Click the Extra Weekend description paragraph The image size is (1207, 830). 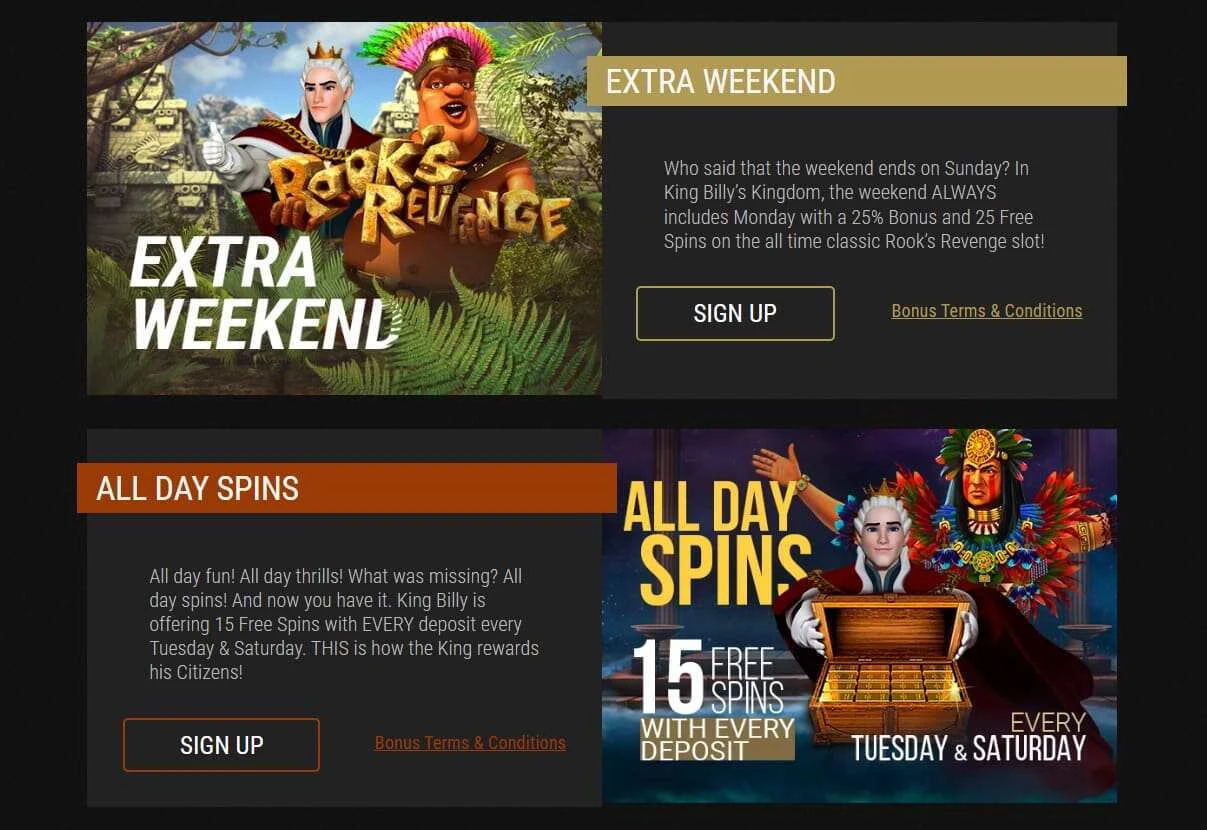(855, 205)
